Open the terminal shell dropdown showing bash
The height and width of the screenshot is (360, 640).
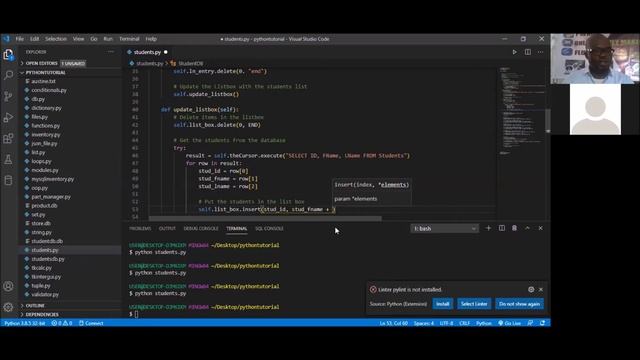tap(444, 229)
